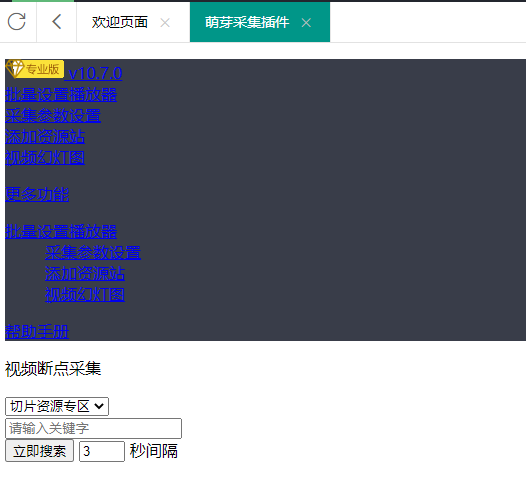526x504 pixels.
Task: Open the 帮助手册 link
Action: (x=37, y=332)
